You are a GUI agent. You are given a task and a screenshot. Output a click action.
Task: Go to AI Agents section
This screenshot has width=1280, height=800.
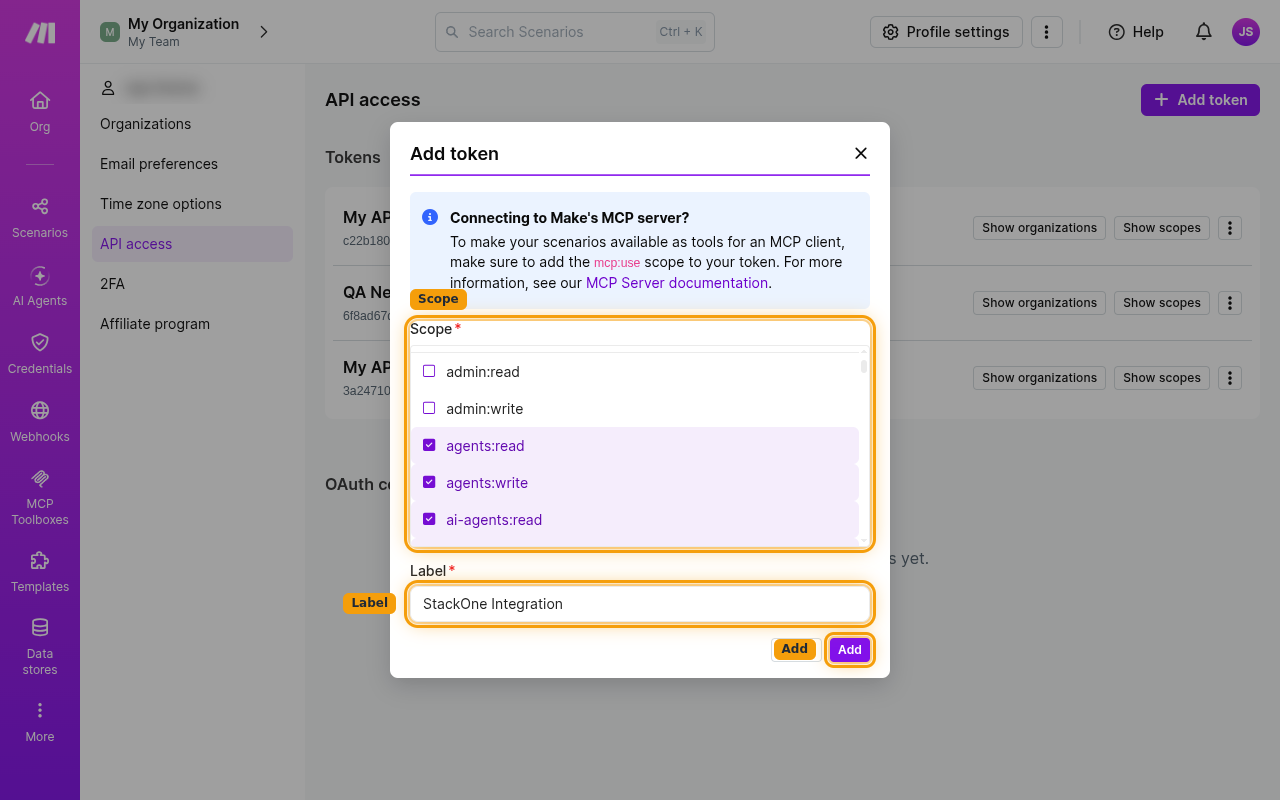(x=40, y=286)
